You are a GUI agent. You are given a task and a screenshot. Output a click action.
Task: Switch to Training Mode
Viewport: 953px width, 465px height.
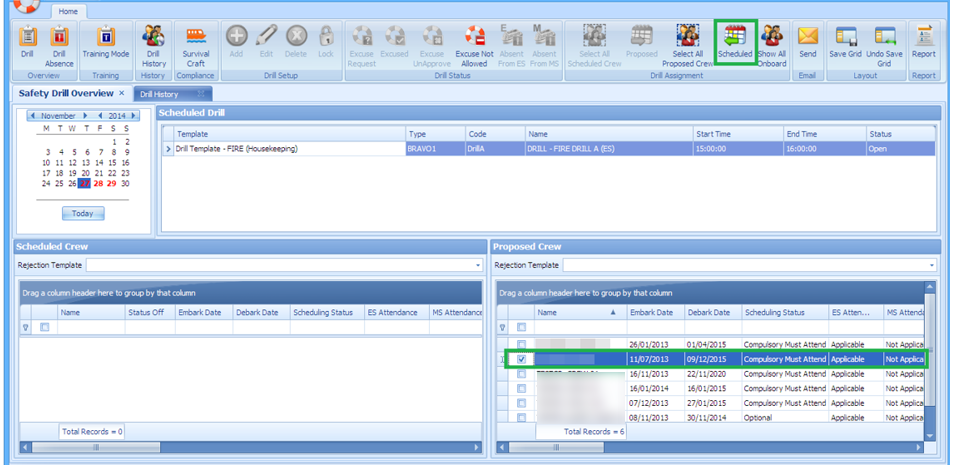[x=106, y=44]
